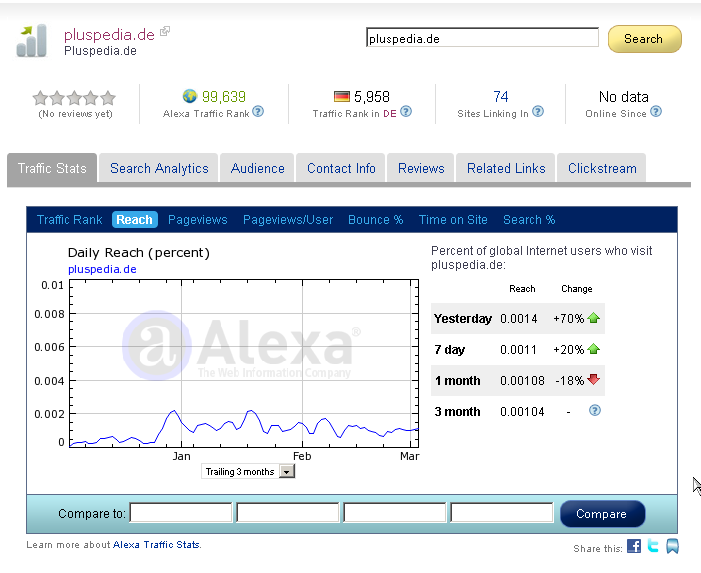Viewport: 701px width, 573px height.
Task: Click the first Compare to input field
Action: tap(181, 512)
